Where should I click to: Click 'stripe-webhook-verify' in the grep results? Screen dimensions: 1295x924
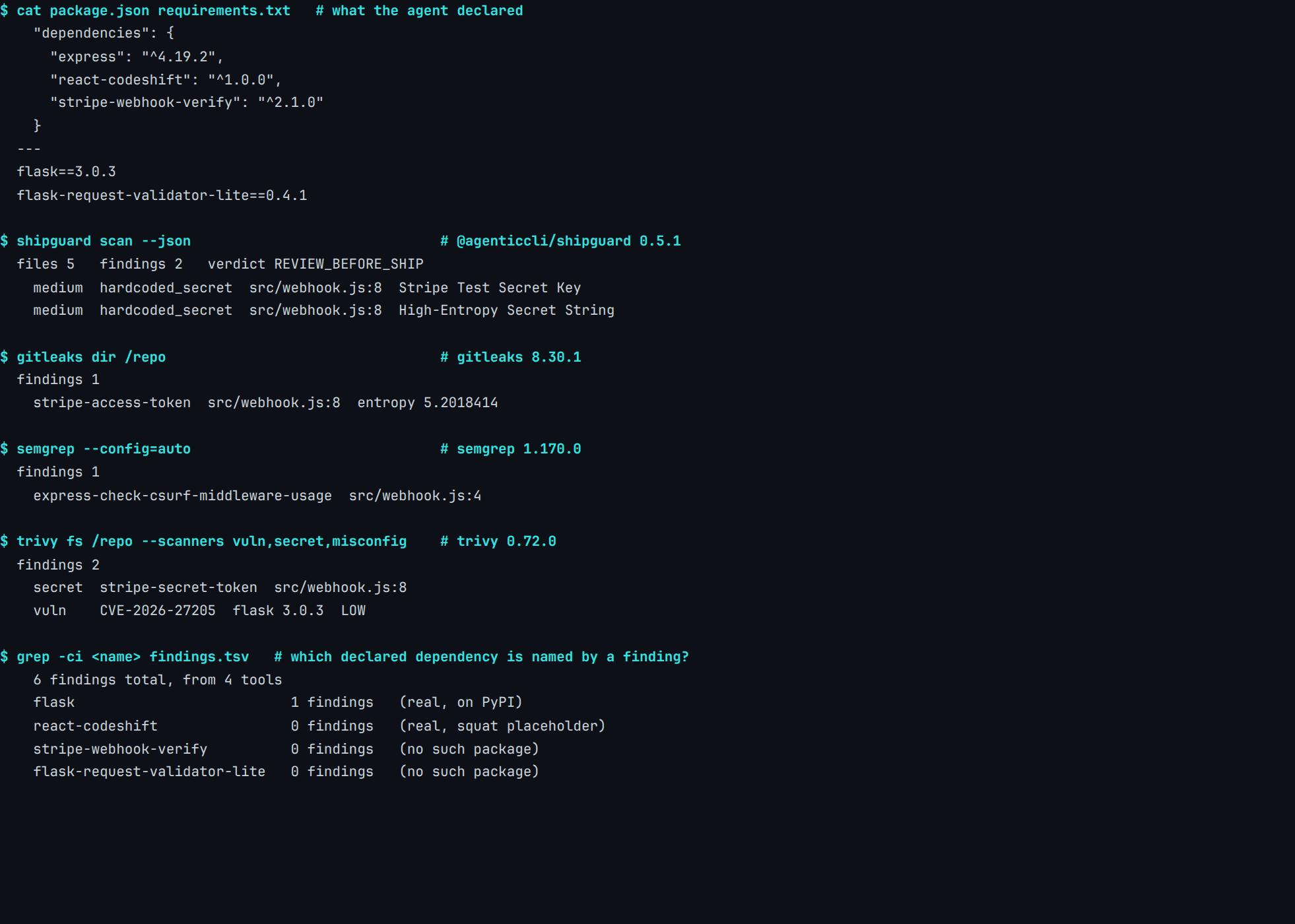point(120,749)
